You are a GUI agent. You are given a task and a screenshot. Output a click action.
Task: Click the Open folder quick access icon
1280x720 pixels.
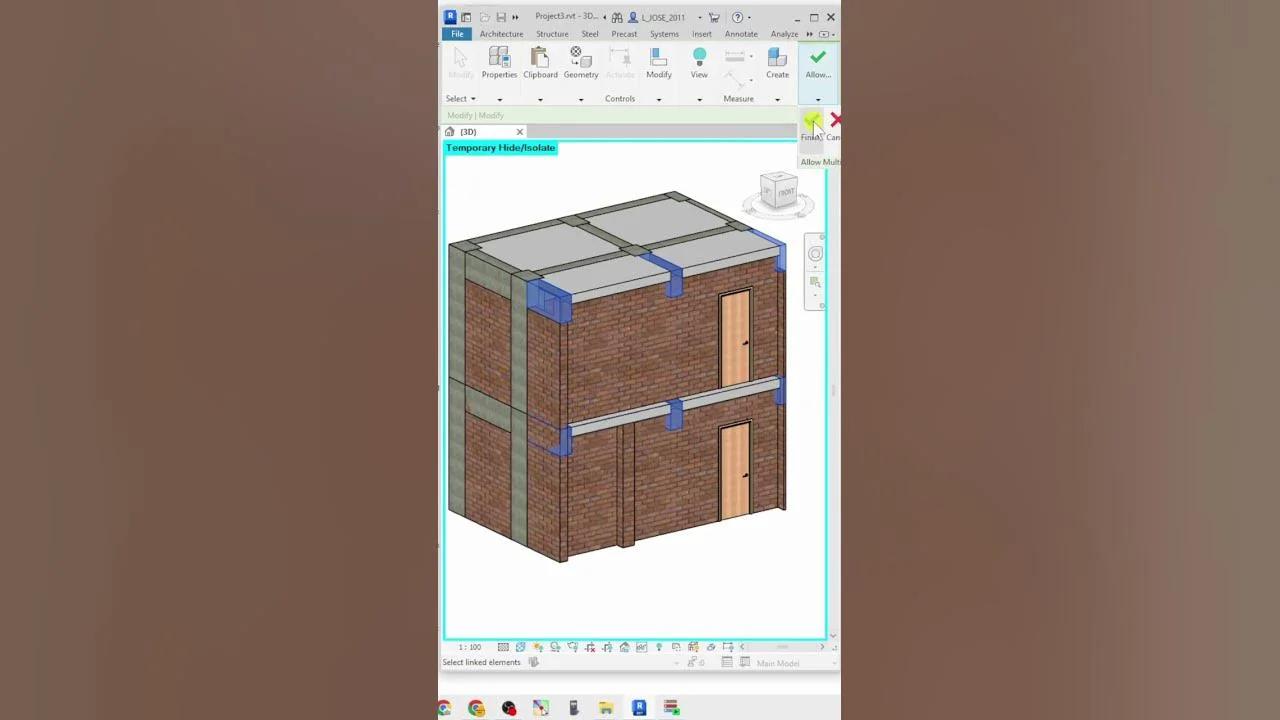pyautogui.click(x=484, y=17)
